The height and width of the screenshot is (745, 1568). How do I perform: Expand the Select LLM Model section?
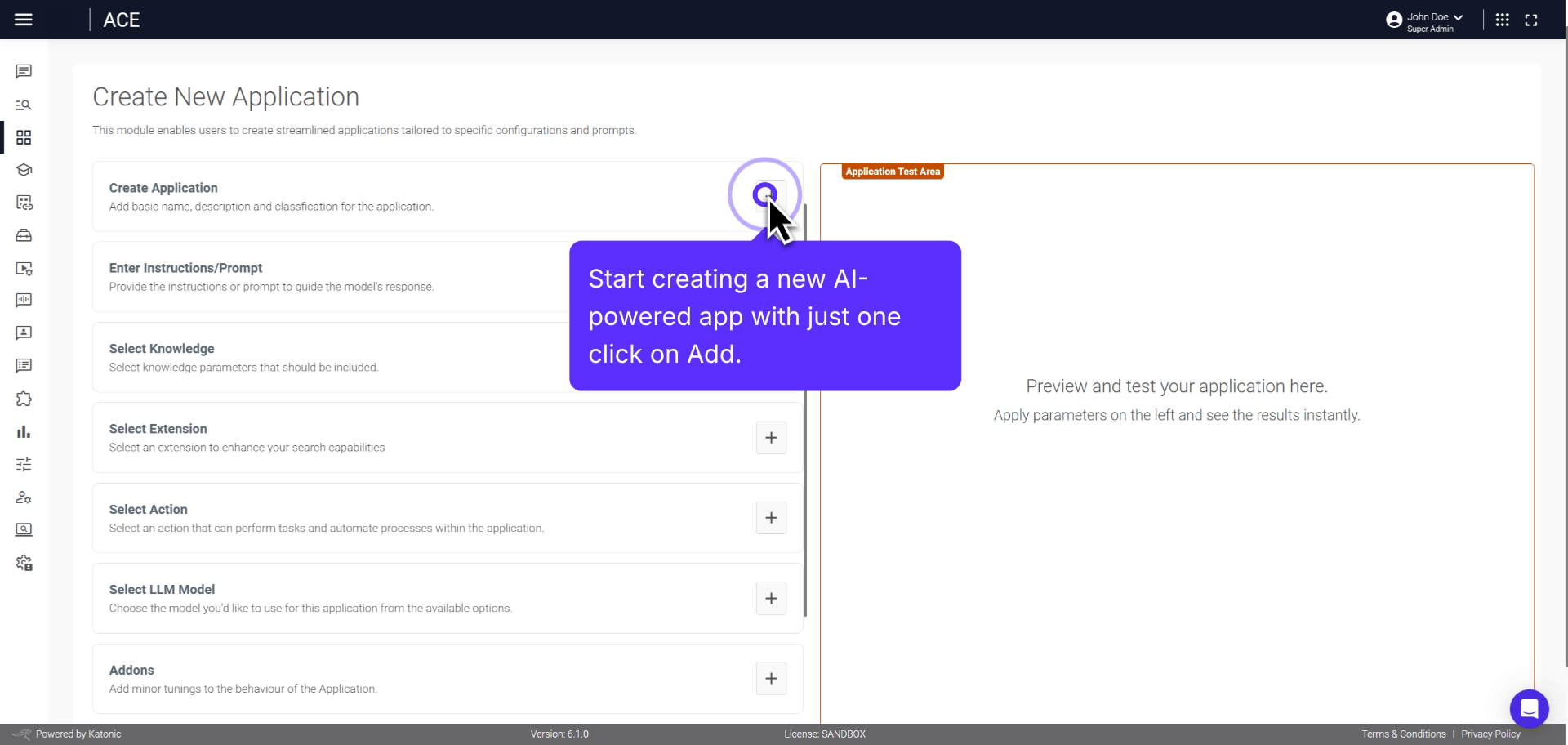click(x=771, y=598)
